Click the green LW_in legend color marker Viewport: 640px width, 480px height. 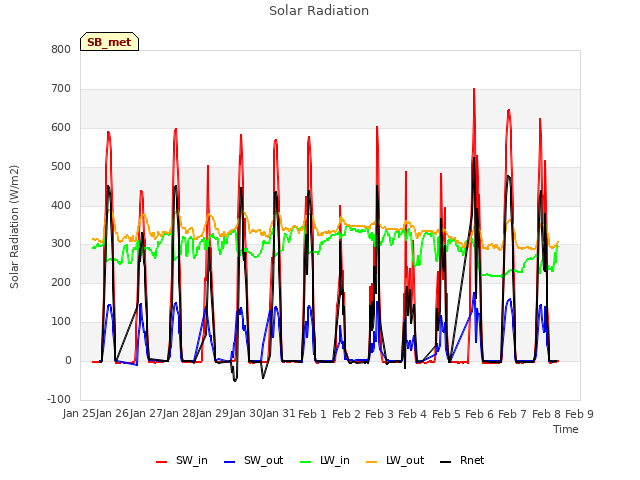[x=305, y=462]
